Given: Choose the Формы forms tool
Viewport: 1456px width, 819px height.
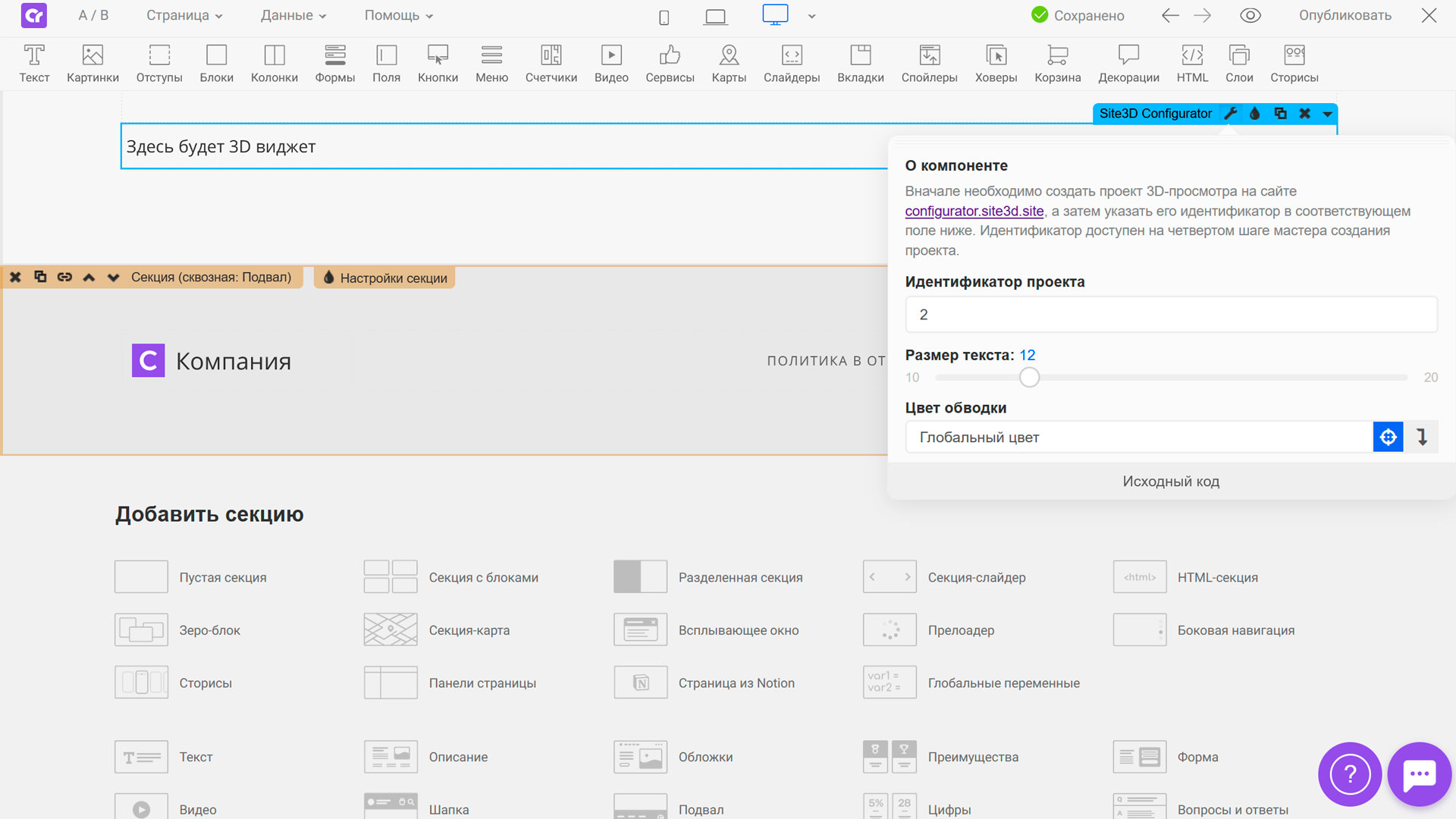Looking at the screenshot, I should point(335,64).
